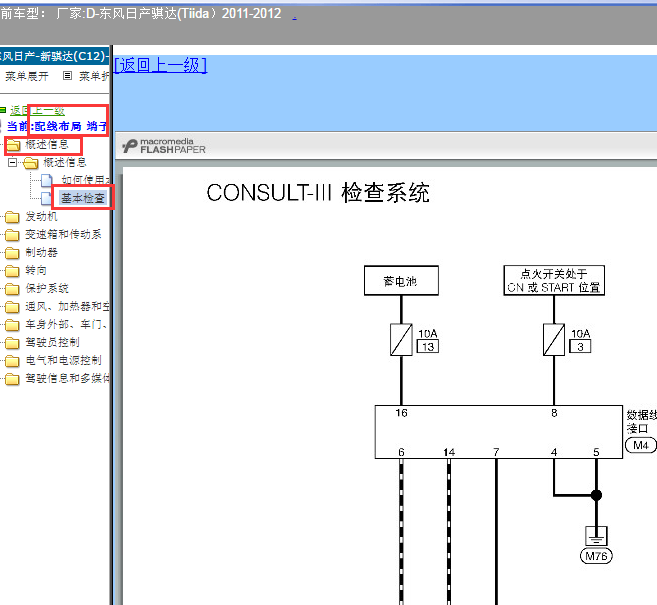Click the blue 当前:配线布局 端子 label
This screenshot has width=657, height=605.
click(57, 126)
